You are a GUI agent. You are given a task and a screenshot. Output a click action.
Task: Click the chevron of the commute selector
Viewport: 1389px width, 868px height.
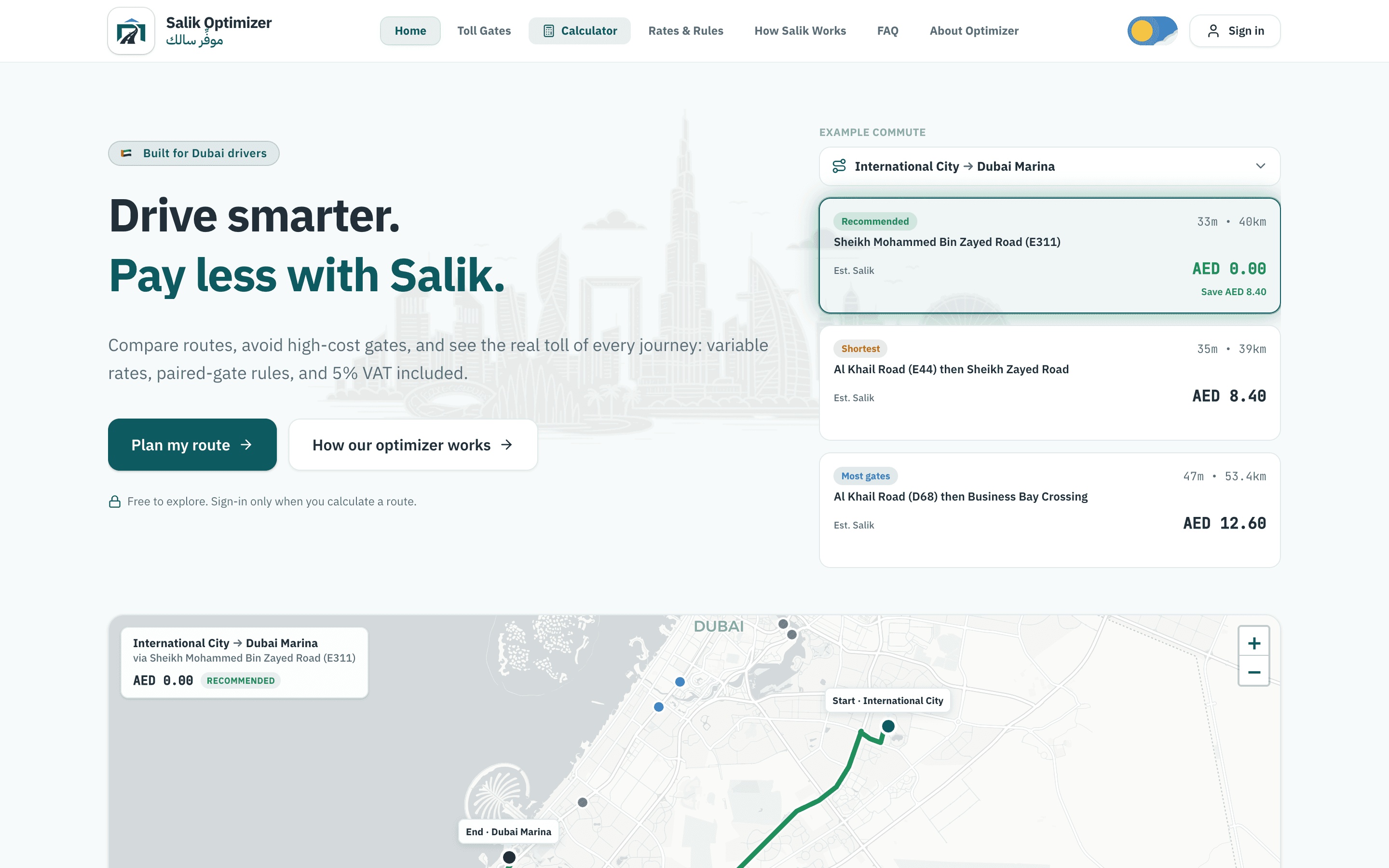[x=1260, y=166]
